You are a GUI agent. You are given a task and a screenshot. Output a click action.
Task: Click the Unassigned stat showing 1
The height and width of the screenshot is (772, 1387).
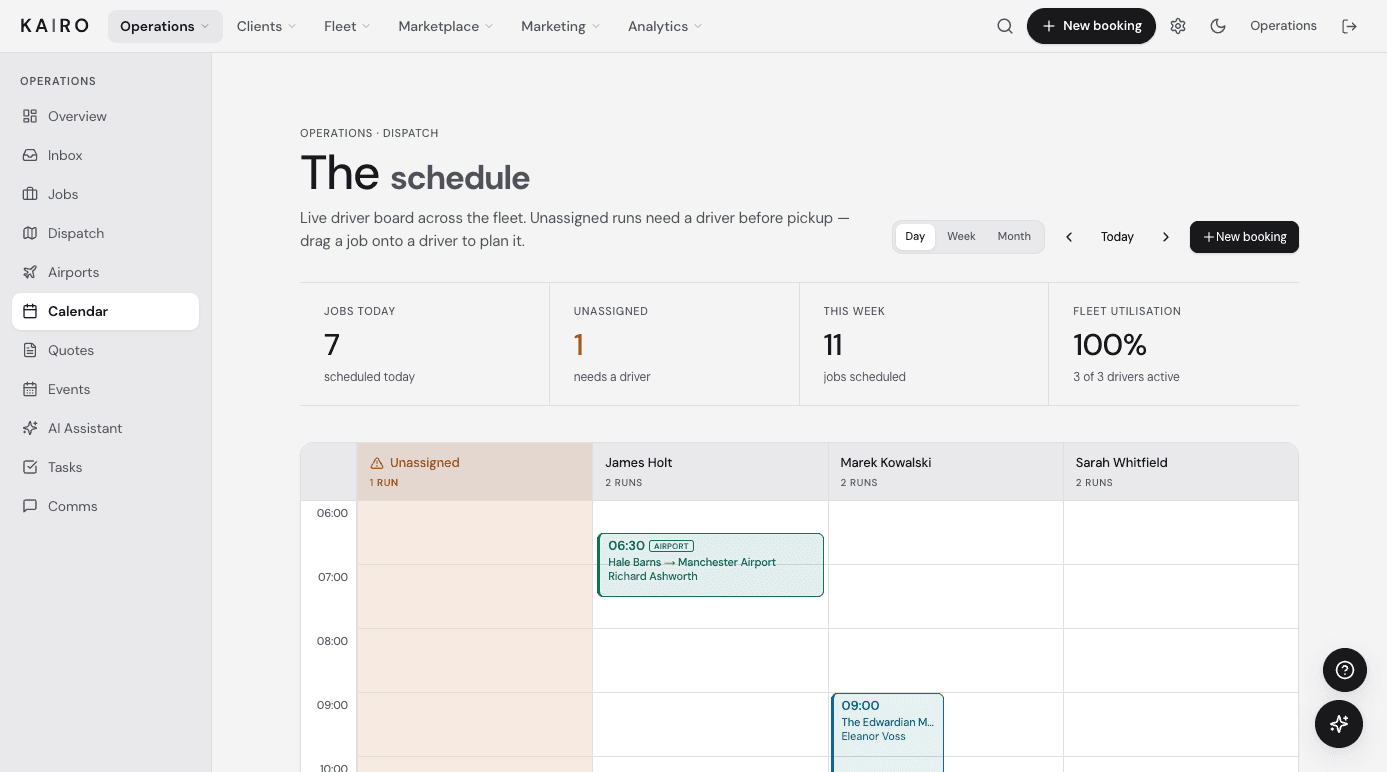pyautogui.click(x=674, y=344)
